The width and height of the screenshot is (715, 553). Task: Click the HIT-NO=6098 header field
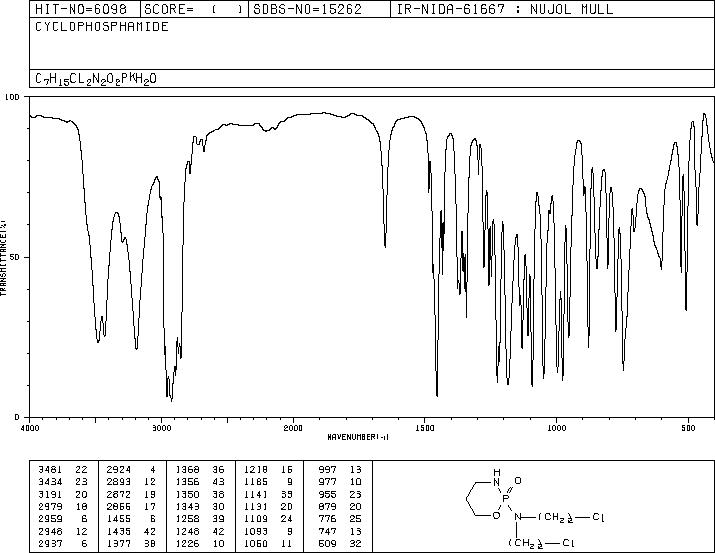click(87, 9)
